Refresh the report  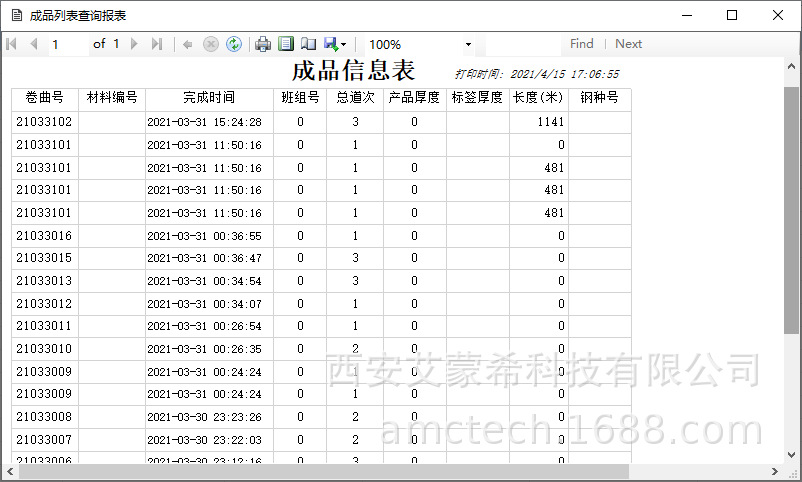click(233, 44)
